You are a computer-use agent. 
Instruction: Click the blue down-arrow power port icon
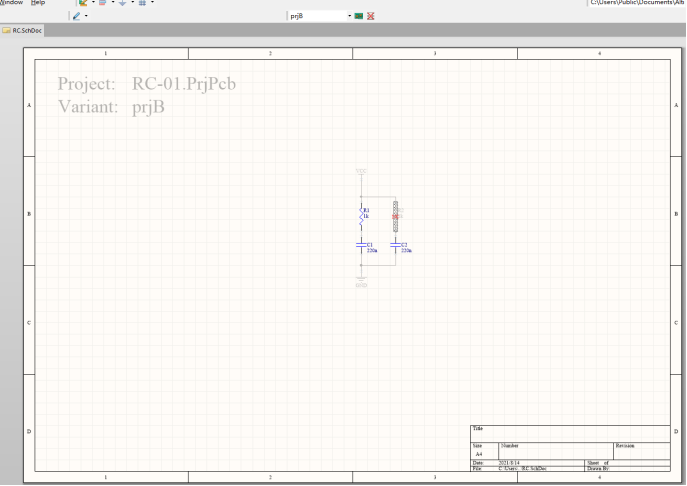tap(122, 3)
